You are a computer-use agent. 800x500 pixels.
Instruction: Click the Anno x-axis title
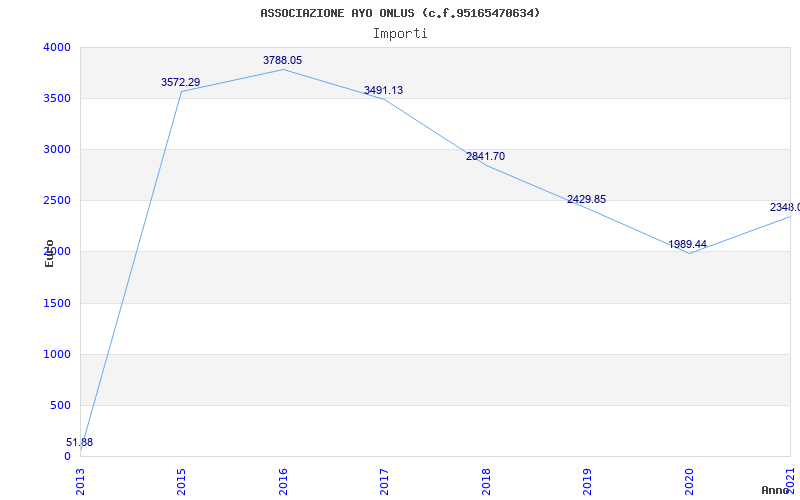point(775,490)
